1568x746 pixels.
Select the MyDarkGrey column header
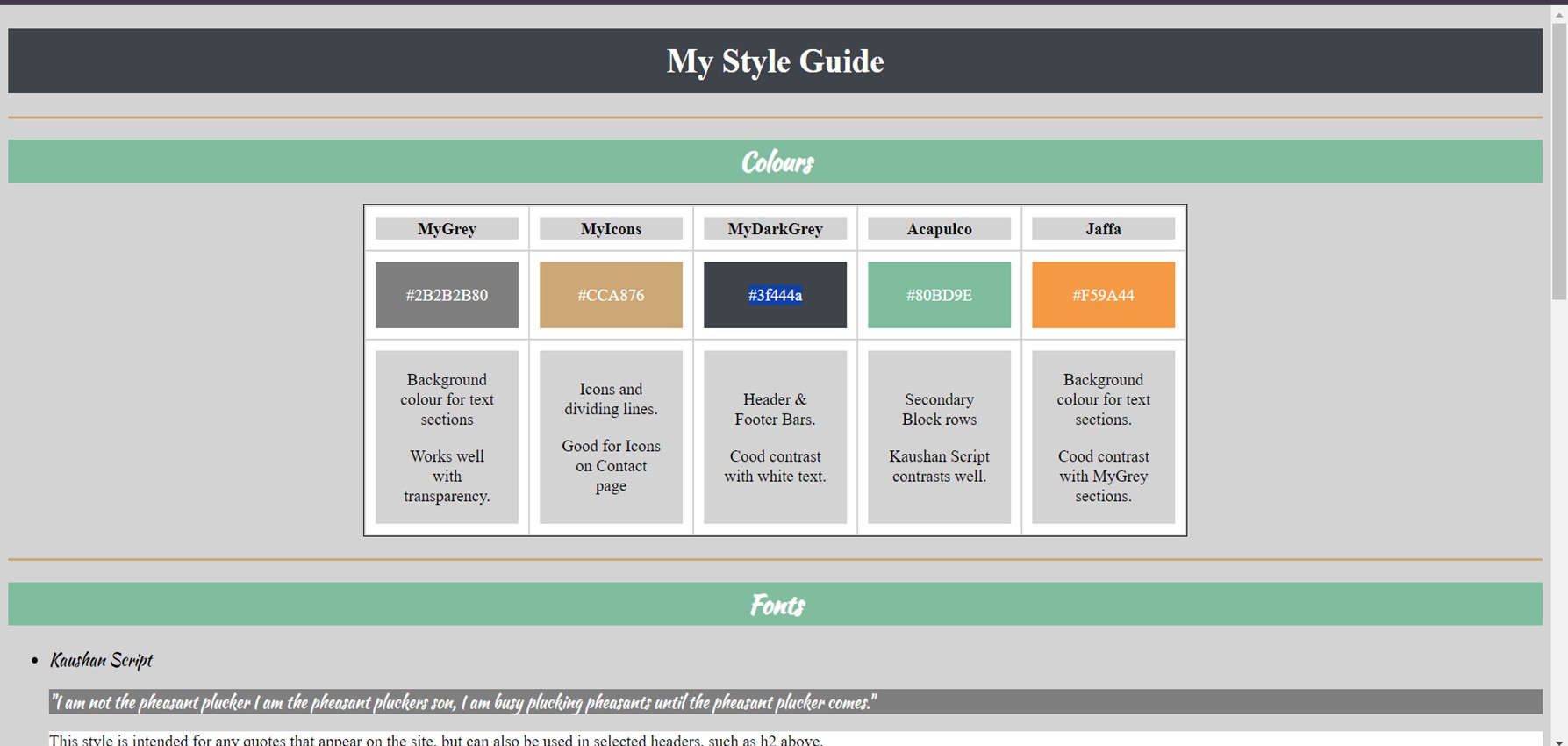click(775, 229)
